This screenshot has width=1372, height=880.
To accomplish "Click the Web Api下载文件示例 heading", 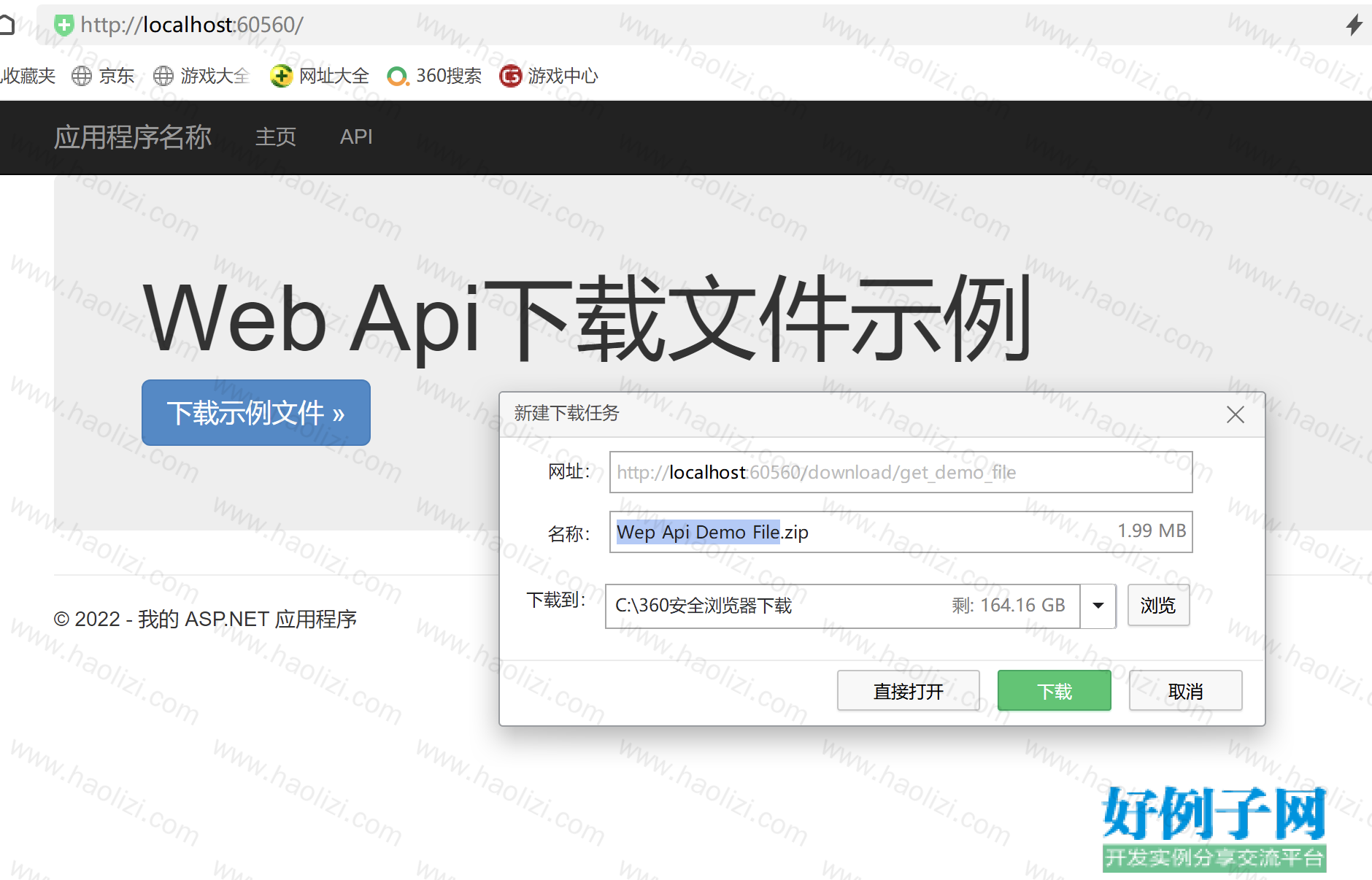I will (x=587, y=319).
